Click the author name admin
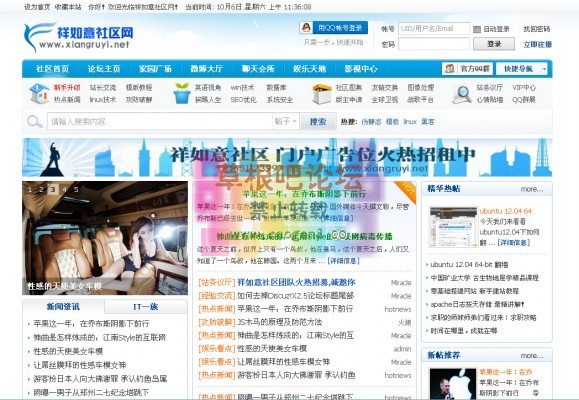The height and width of the screenshot is (400, 579). [402, 349]
